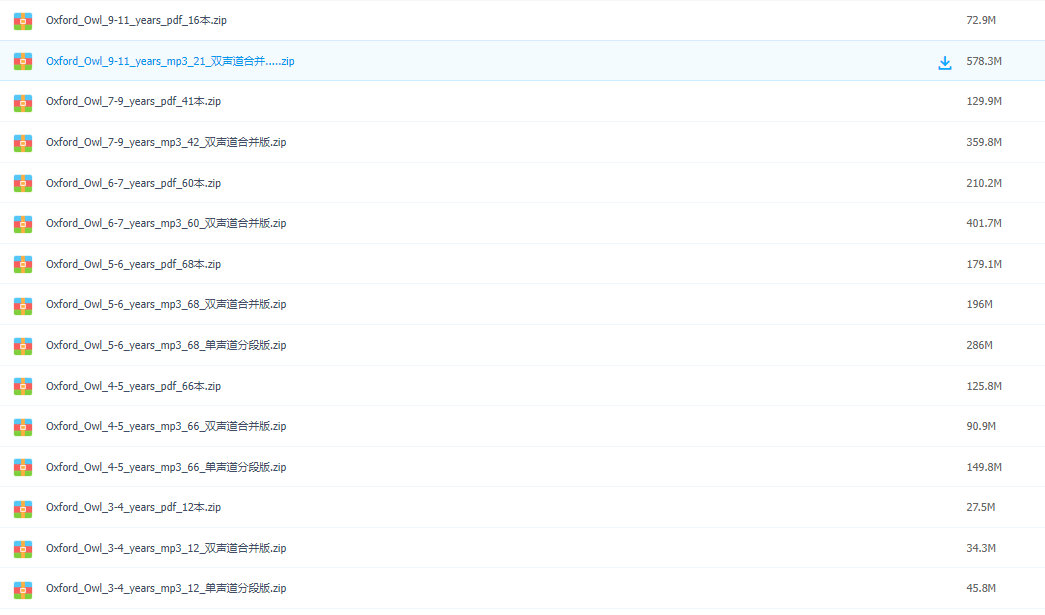
Task: Click archive icon for Oxford_Owl_6-7_years_pdf_60本.zip
Action: tap(23, 183)
